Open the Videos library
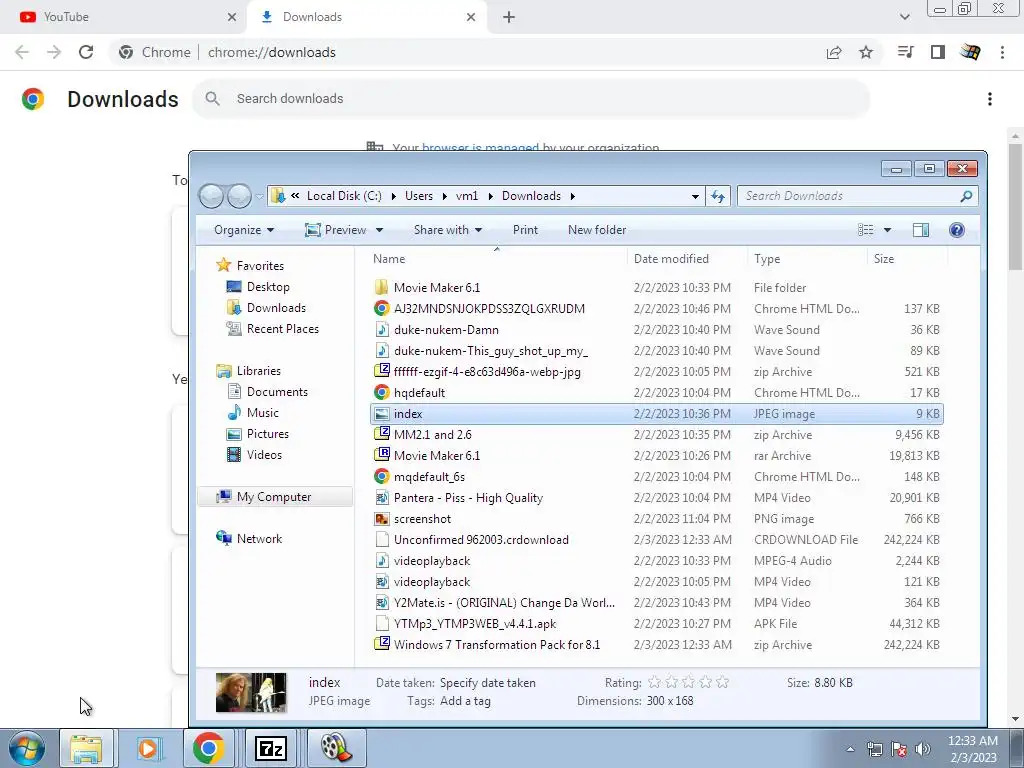This screenshot has height=768, width=1024. [253, 455]
